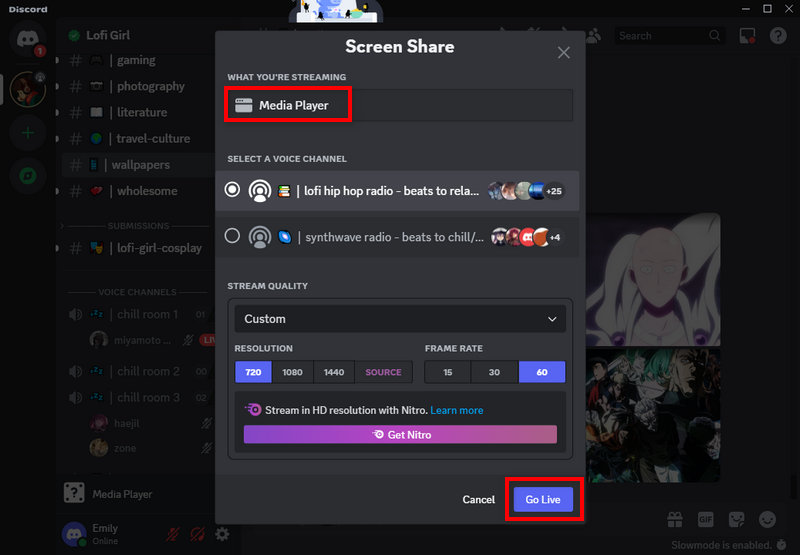800x555 pixels.
Task: Open the gift icon in chat bar
Action: [x=675, y=520]
